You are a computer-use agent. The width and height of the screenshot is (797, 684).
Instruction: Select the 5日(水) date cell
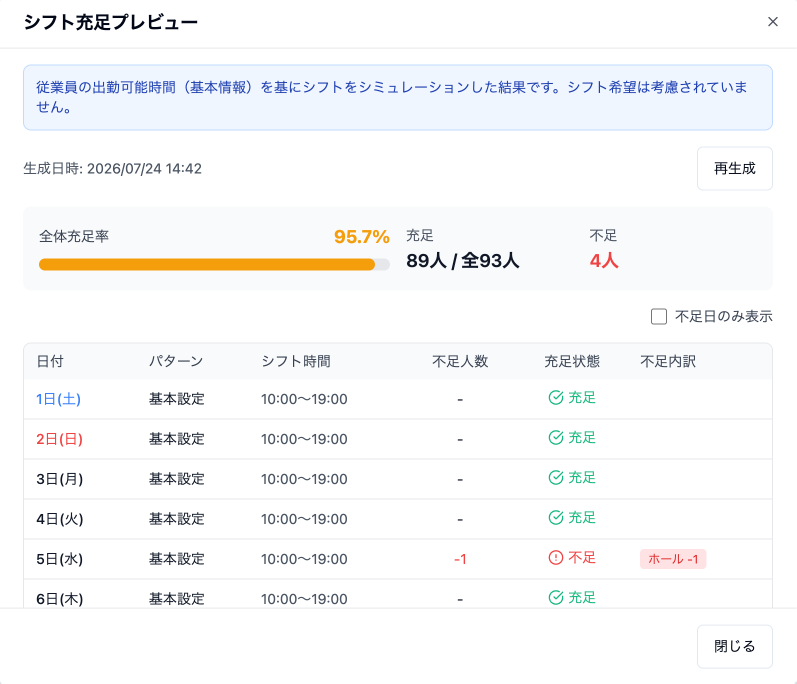coord(59,559)
